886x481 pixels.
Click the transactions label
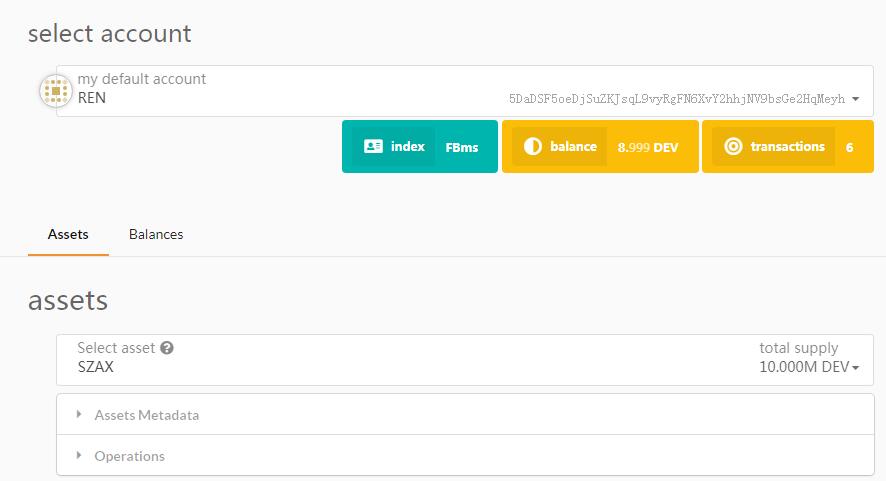(787, 147)
